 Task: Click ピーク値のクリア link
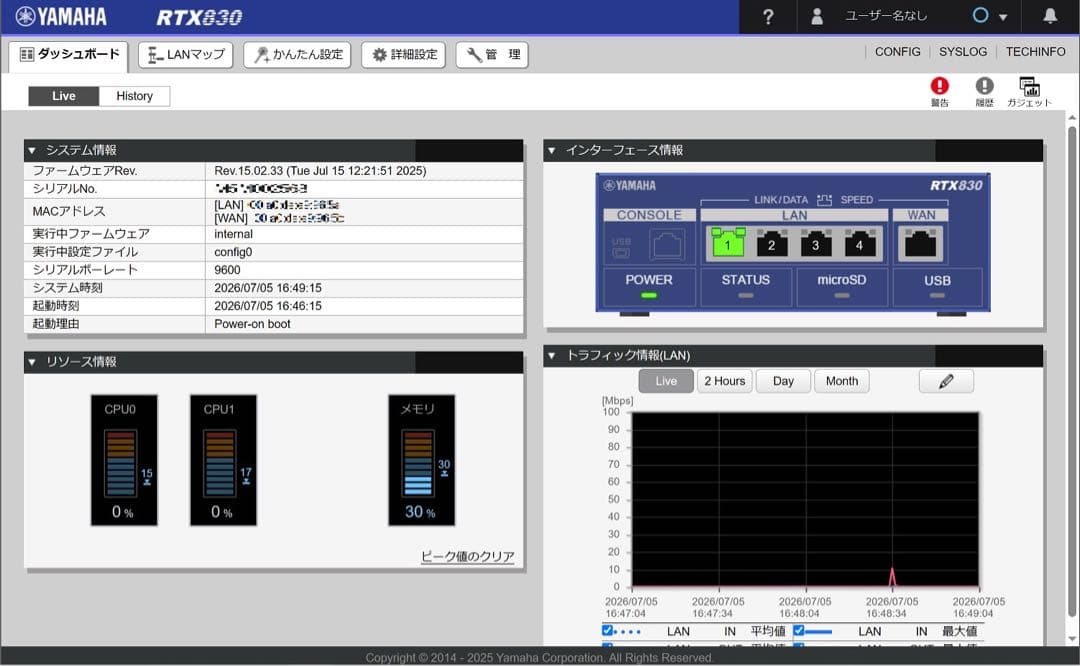pos(468,556)
